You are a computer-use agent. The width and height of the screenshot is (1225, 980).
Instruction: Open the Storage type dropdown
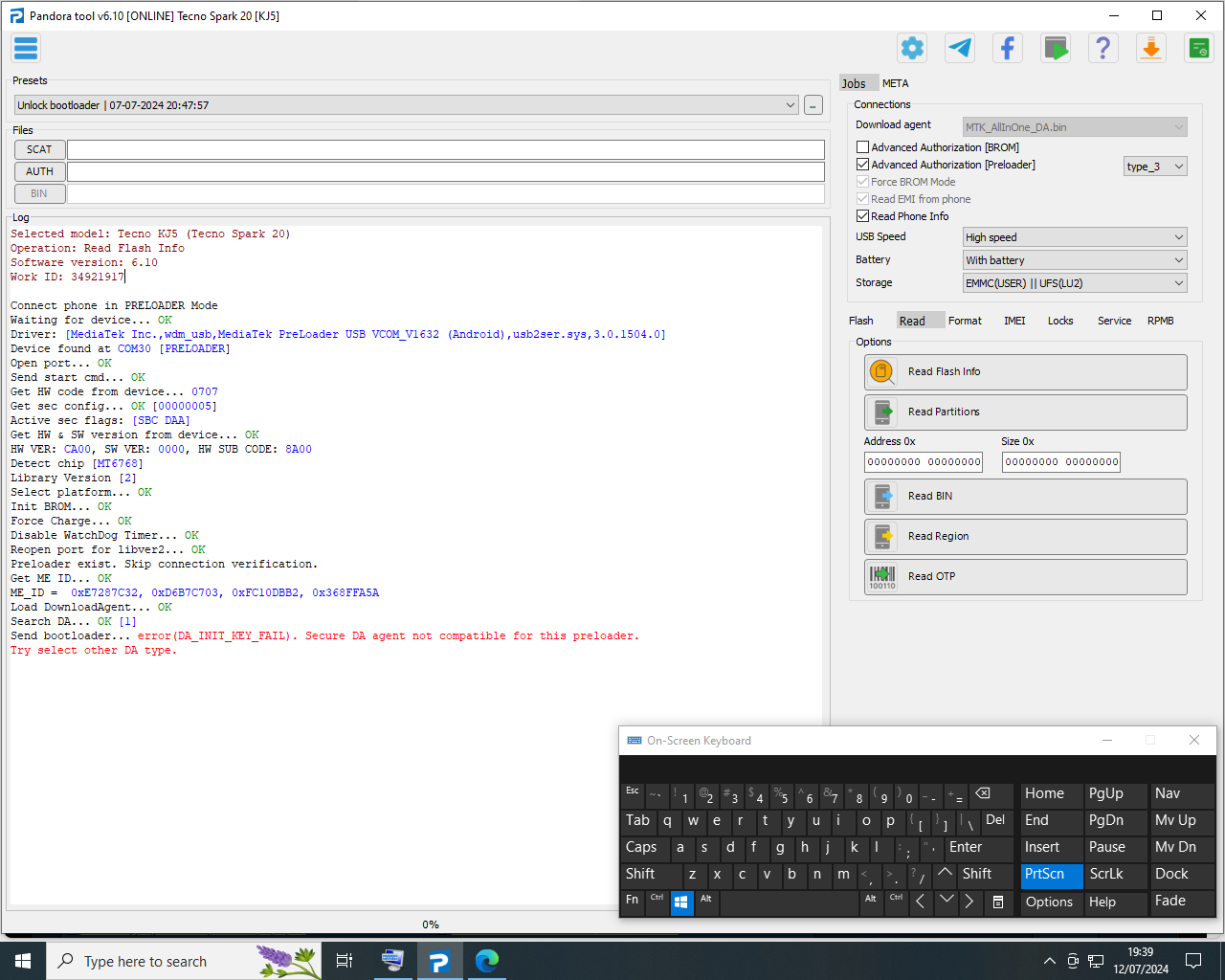click(x=1075, y=283)
